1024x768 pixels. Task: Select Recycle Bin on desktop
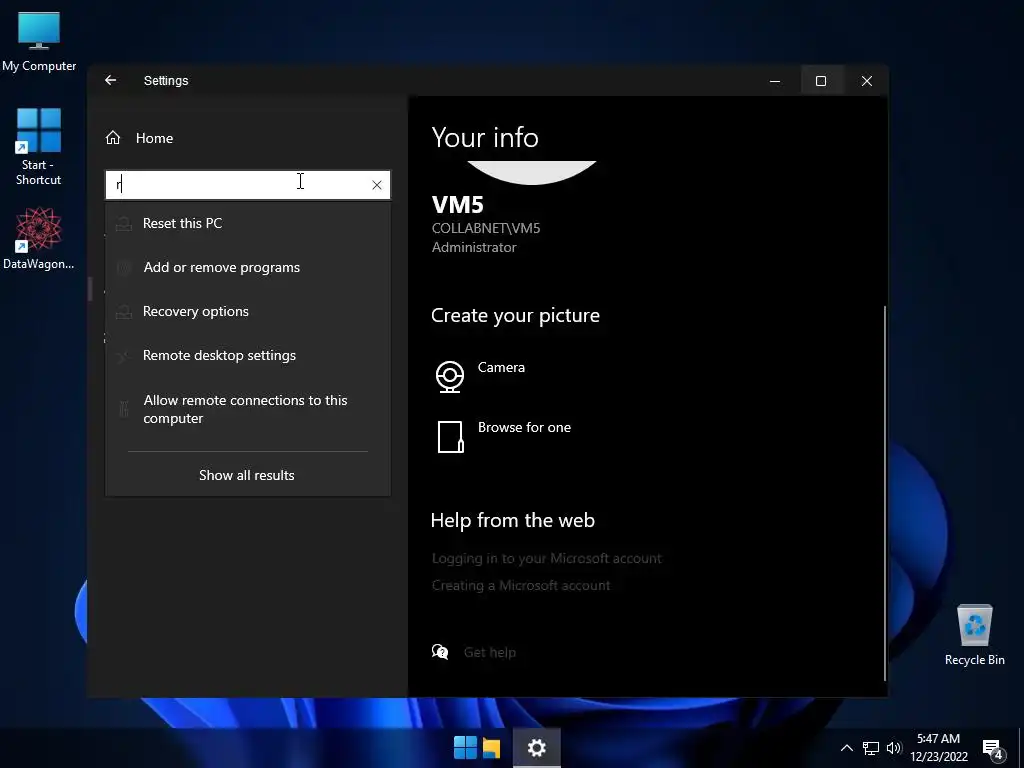[974, 635]
